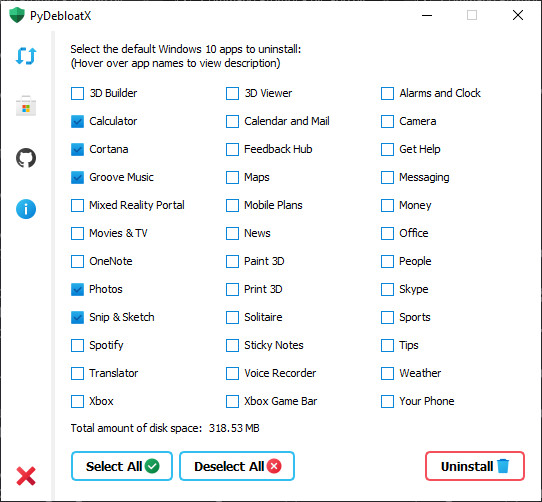
Task: Check the Skype checkbox
Action: [387, 289]
